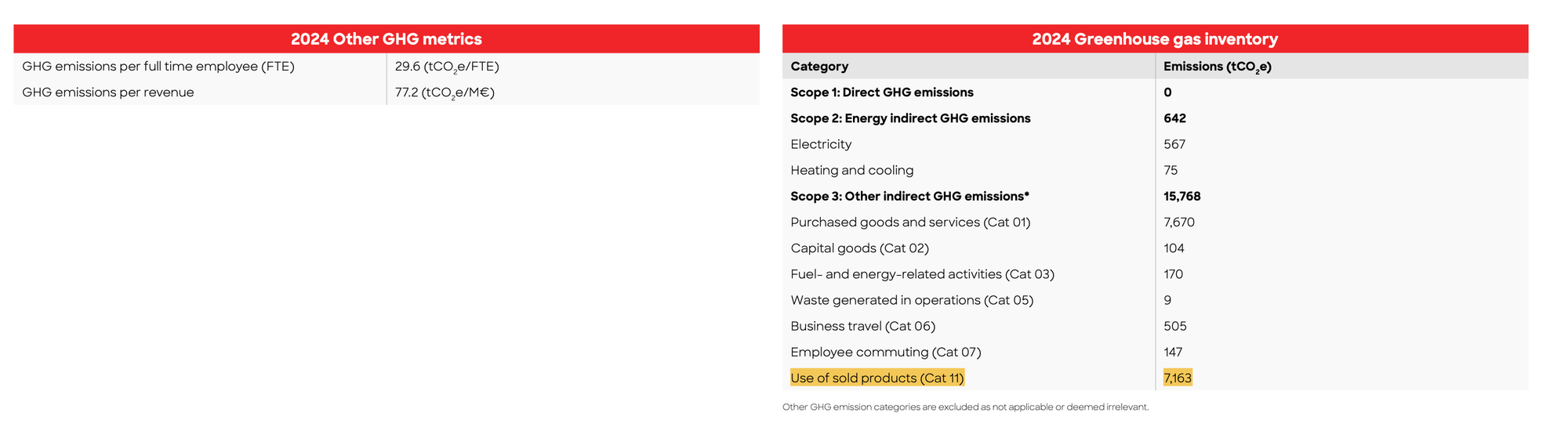Click the 77.2 tCO2e/M€ value

coord(445,93)
